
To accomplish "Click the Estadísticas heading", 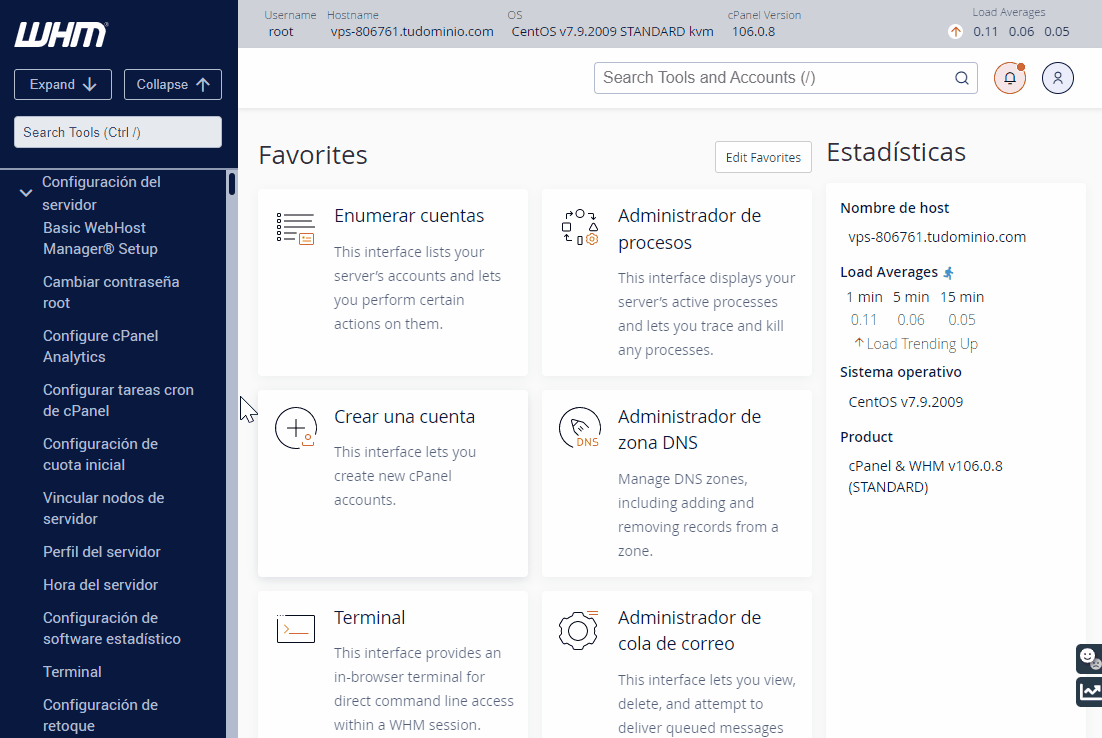I will 896,153.
